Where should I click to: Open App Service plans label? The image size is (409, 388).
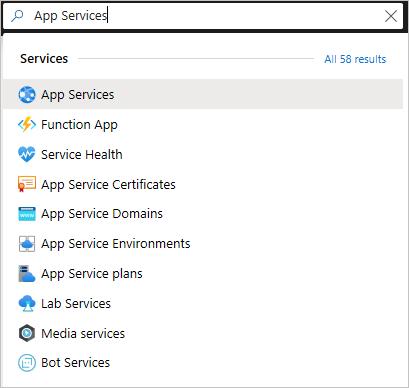92,274
